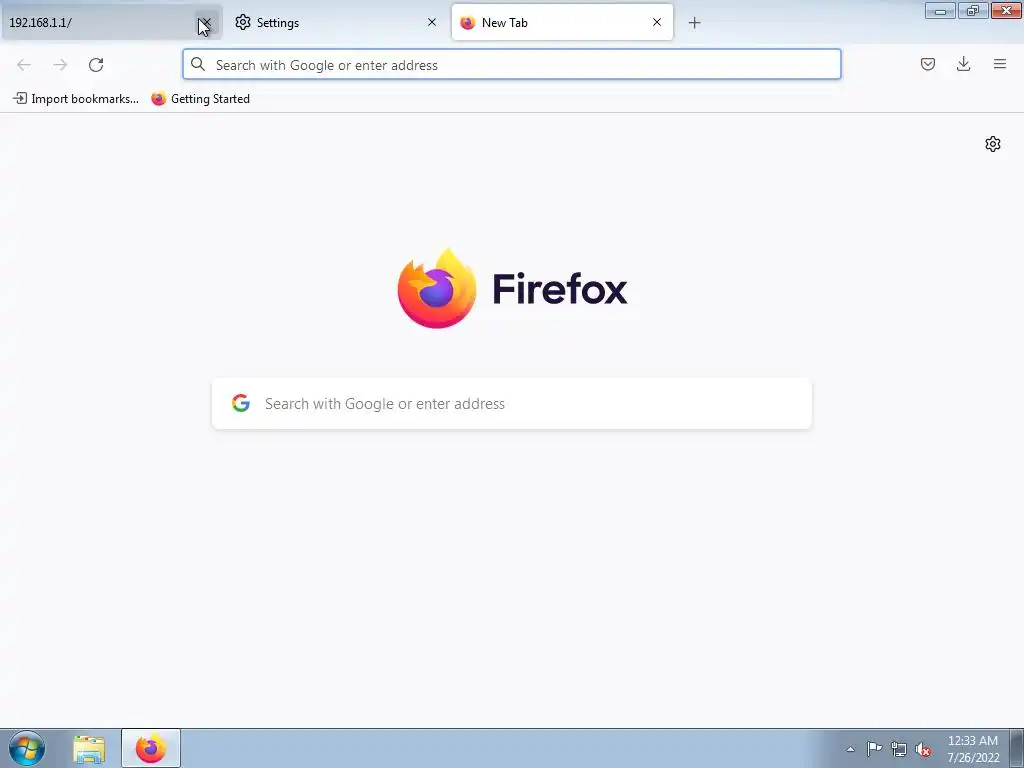
Task: Open a new tab with plus button
Action: pyautogui.click(x=694, y=23)
